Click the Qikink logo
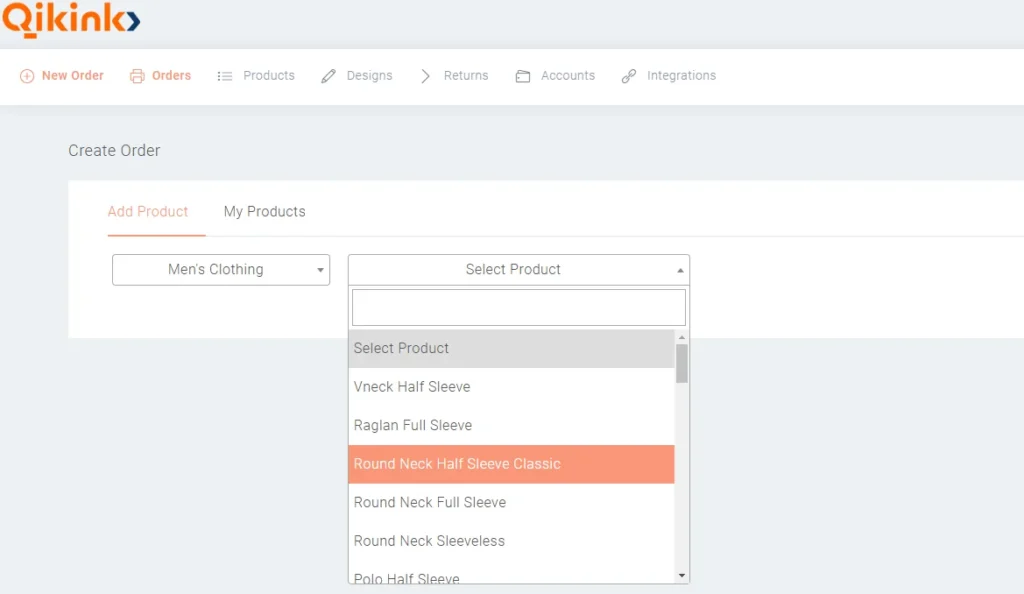 pyautogui.click(x=71, y=19)
